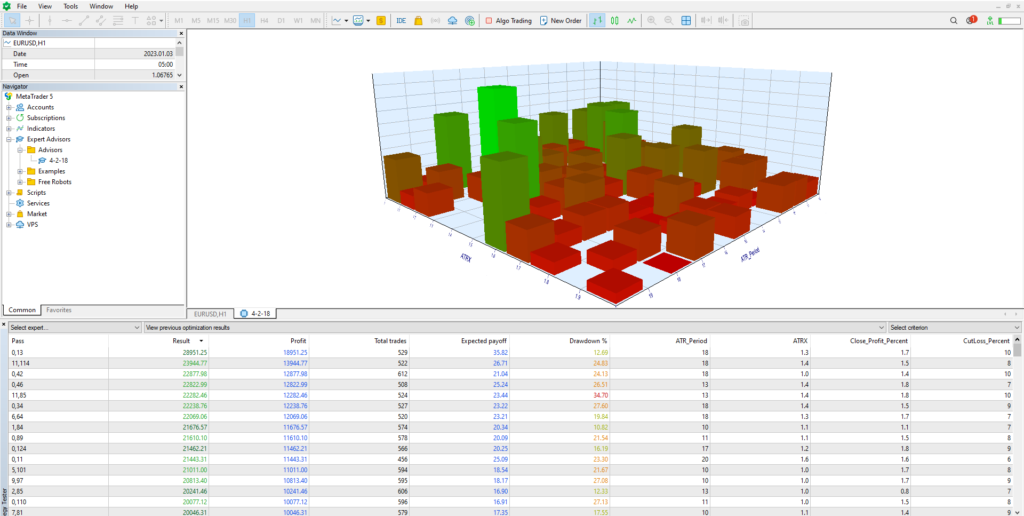Viewport: 1024px width, 516px height.
Task: Toggle Algo Trading on or off
Action: [510, 20]
